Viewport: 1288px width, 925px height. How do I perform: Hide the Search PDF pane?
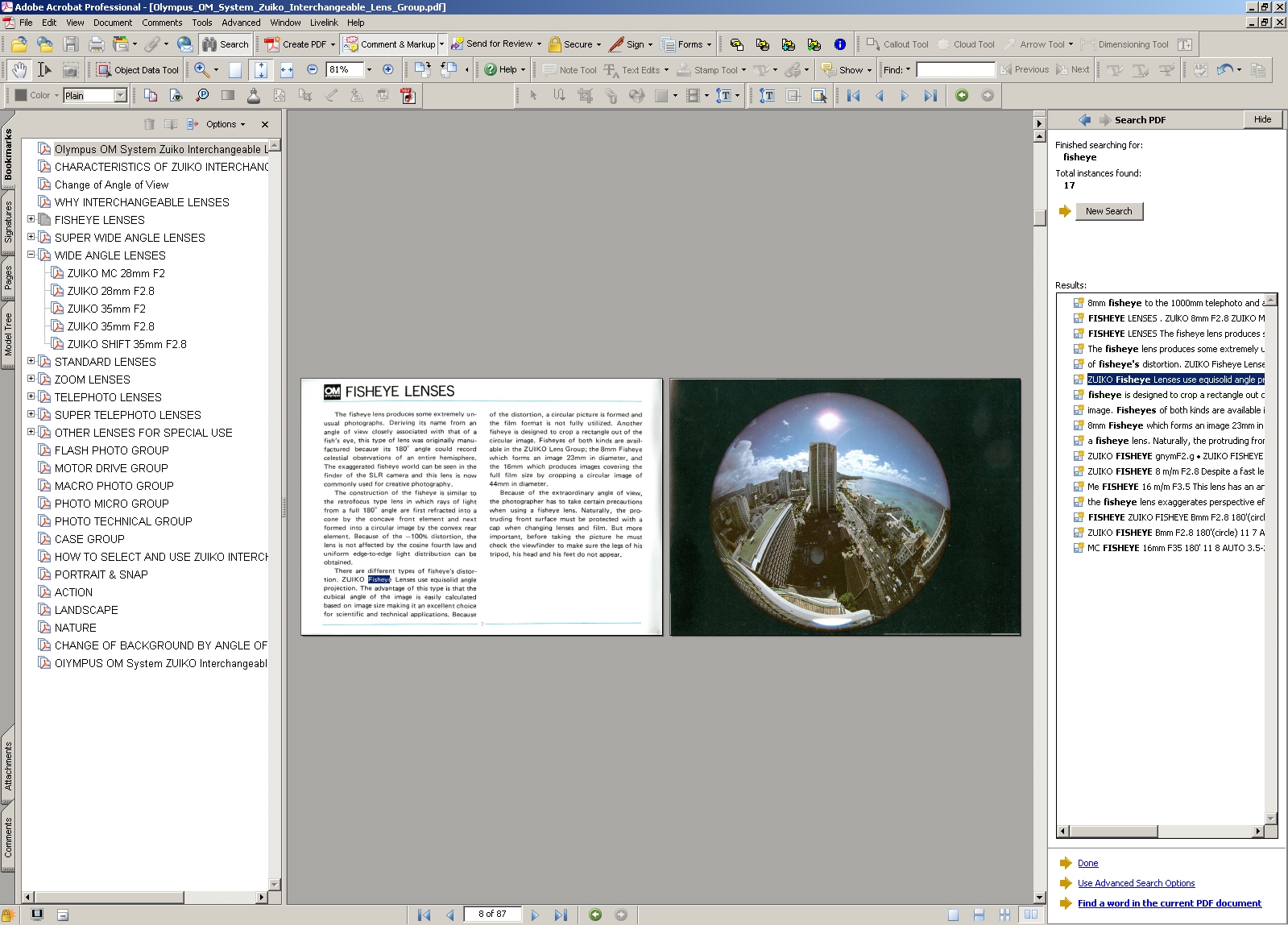1262,119
